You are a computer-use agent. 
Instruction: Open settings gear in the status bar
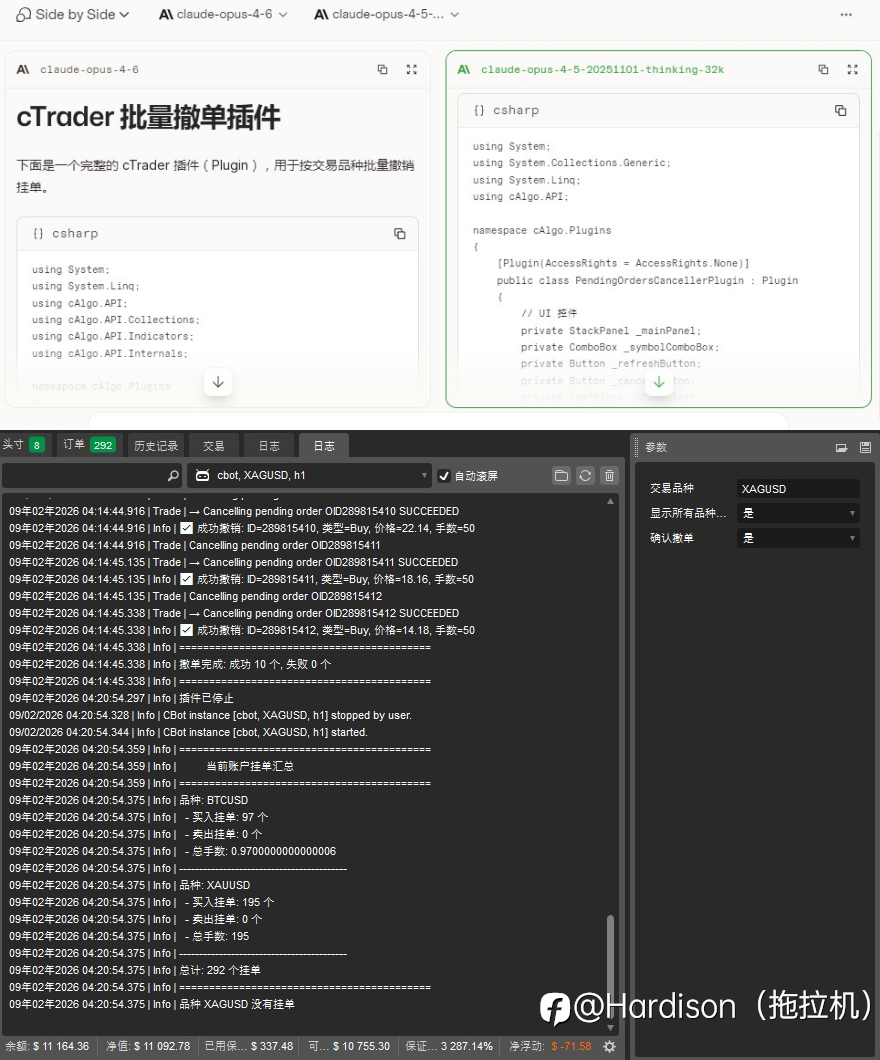tap(609, 1046)
